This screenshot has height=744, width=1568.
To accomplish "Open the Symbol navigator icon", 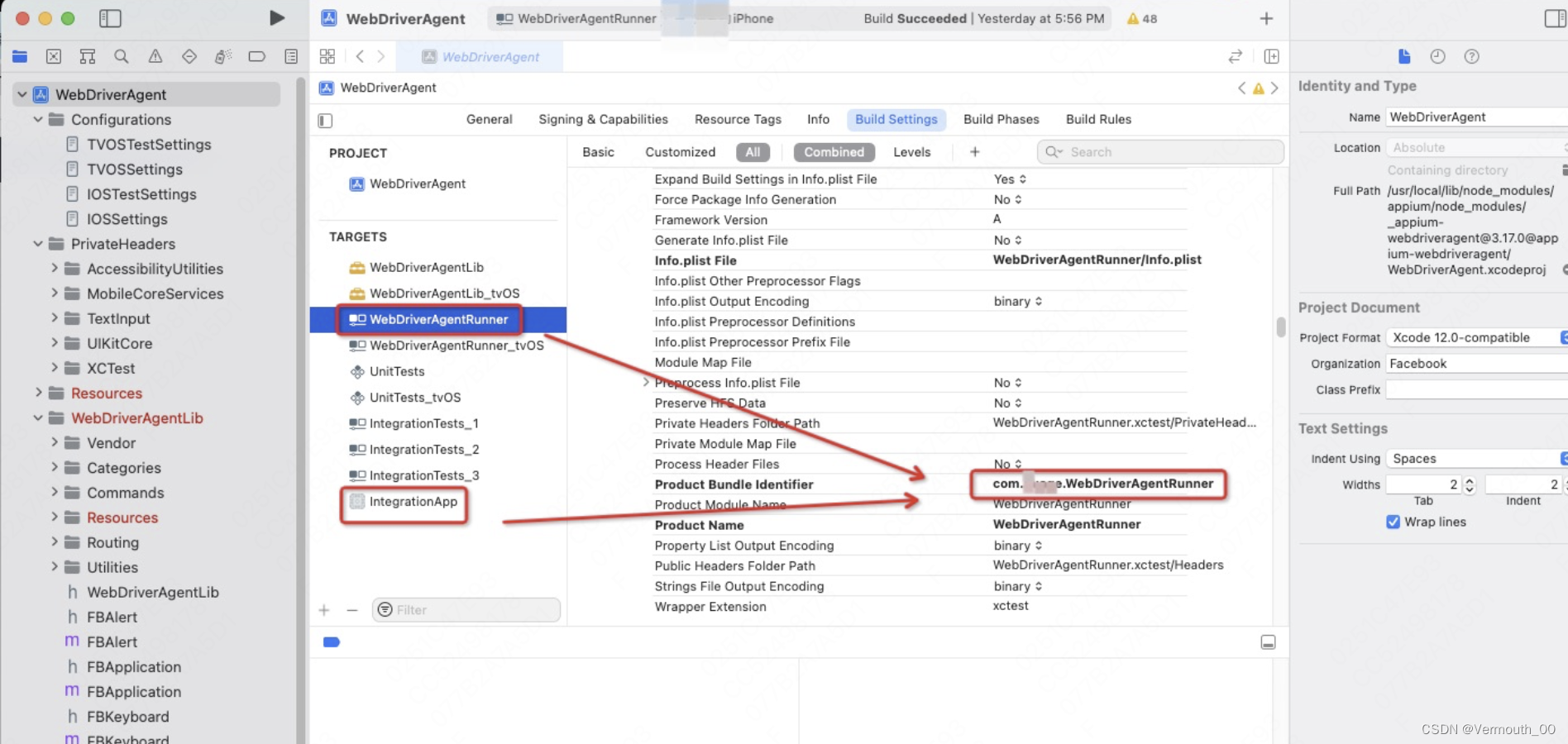I will [88, 56].
